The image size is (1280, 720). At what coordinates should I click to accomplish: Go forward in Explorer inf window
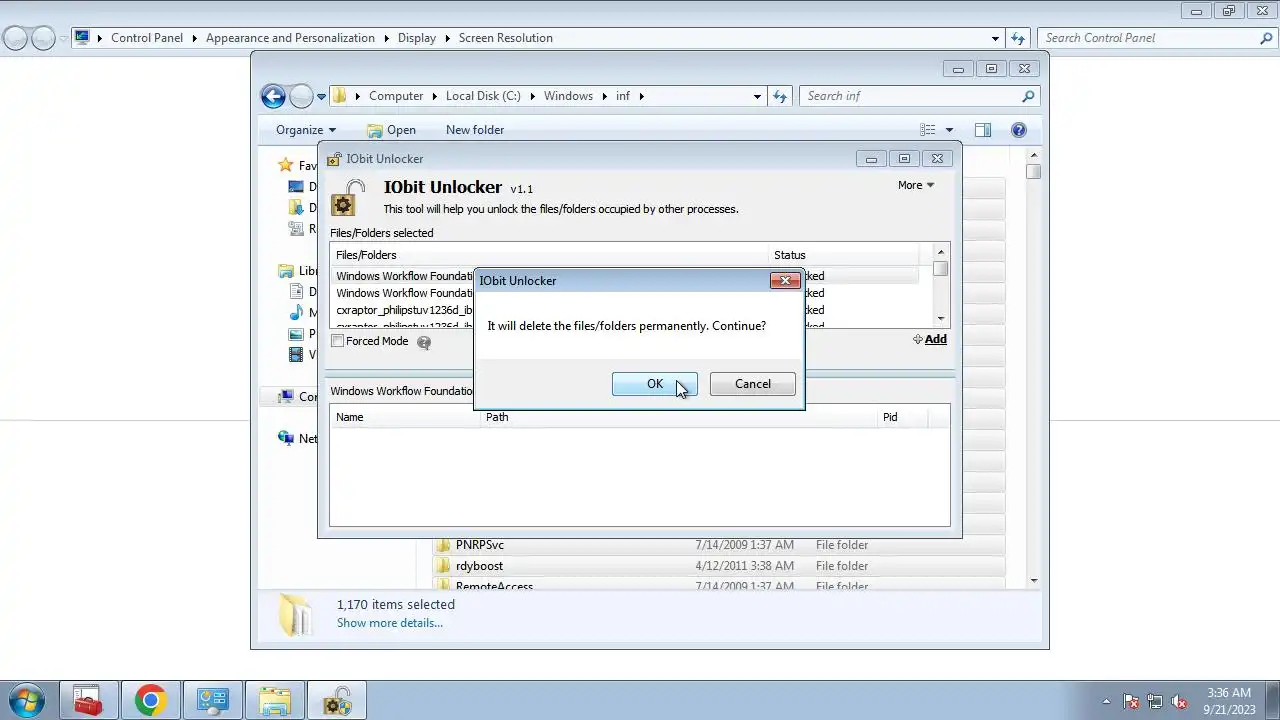(x=301, y=96)
